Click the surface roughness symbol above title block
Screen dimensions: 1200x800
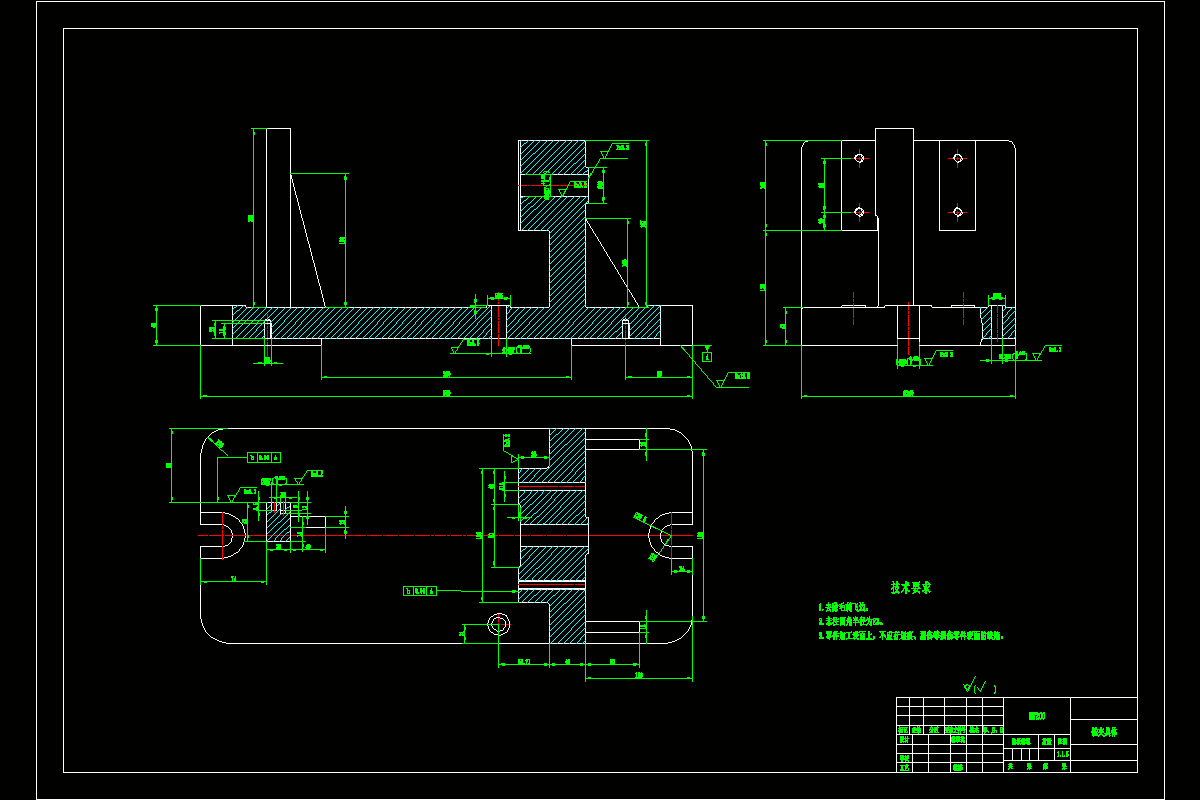978,687
